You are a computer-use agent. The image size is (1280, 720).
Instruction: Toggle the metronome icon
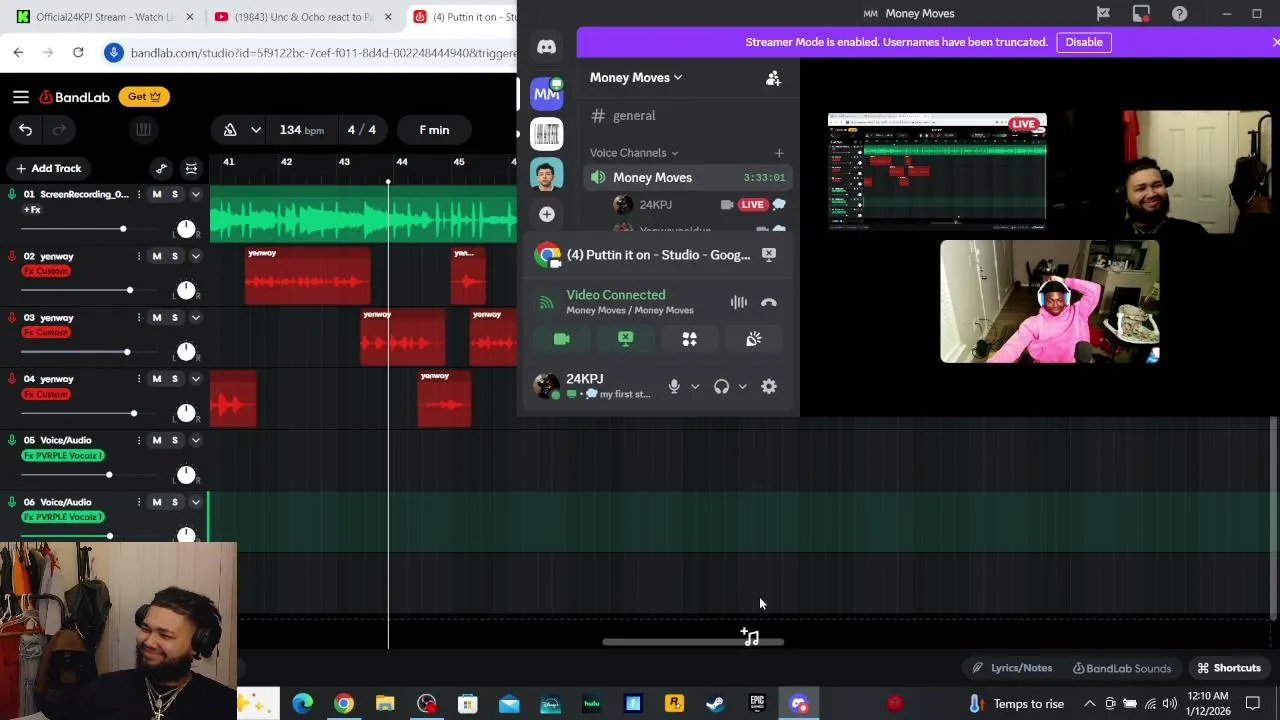pos(230,130)
